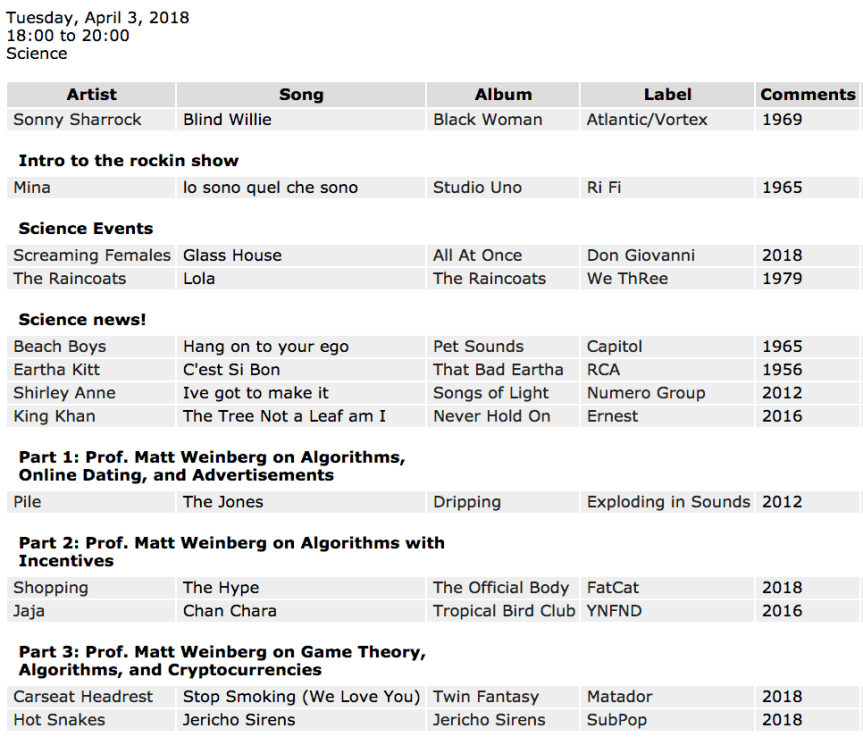Click the Artist column header
This screenshot has height=745, width=863.
click(x=91, y=95)
